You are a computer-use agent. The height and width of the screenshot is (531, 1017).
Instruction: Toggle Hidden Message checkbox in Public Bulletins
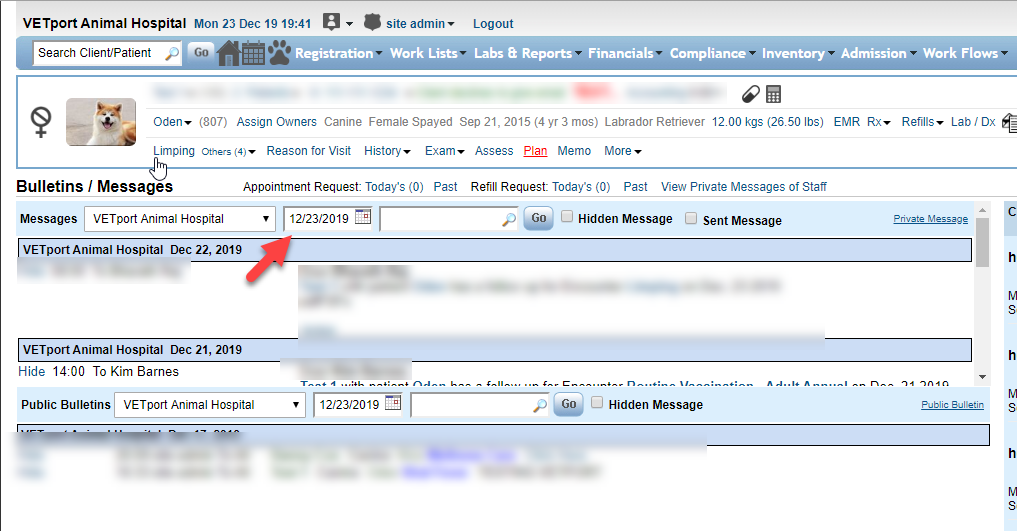tap(597, 403)
